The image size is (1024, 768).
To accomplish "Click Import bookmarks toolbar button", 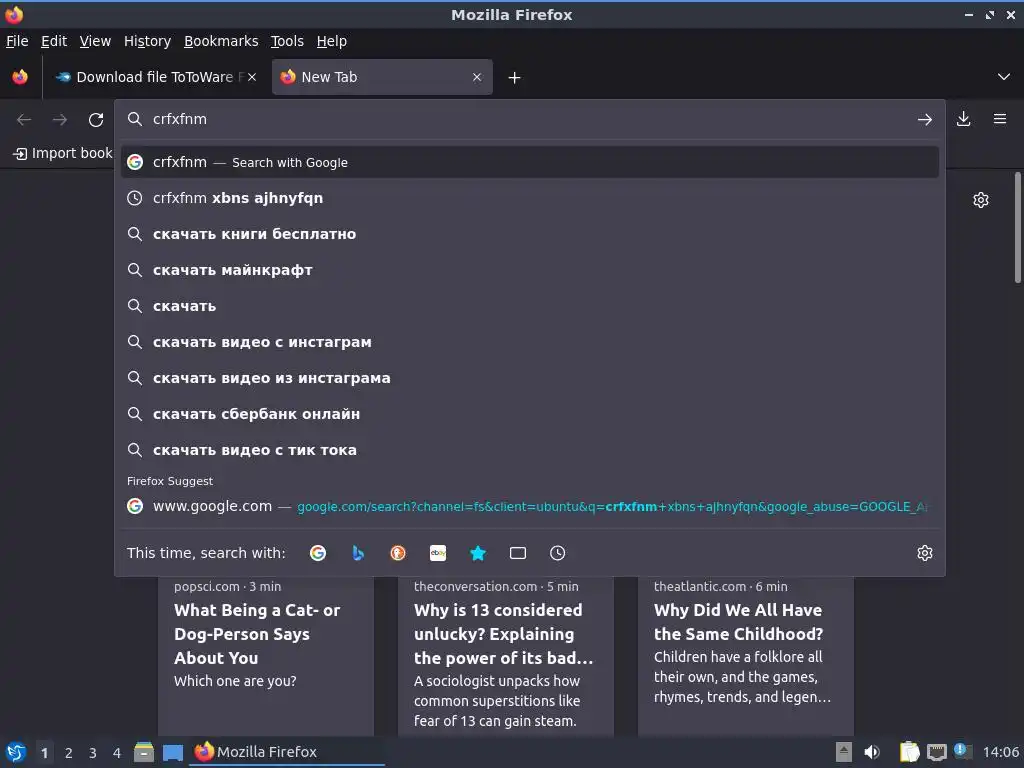I will [63, 153].
